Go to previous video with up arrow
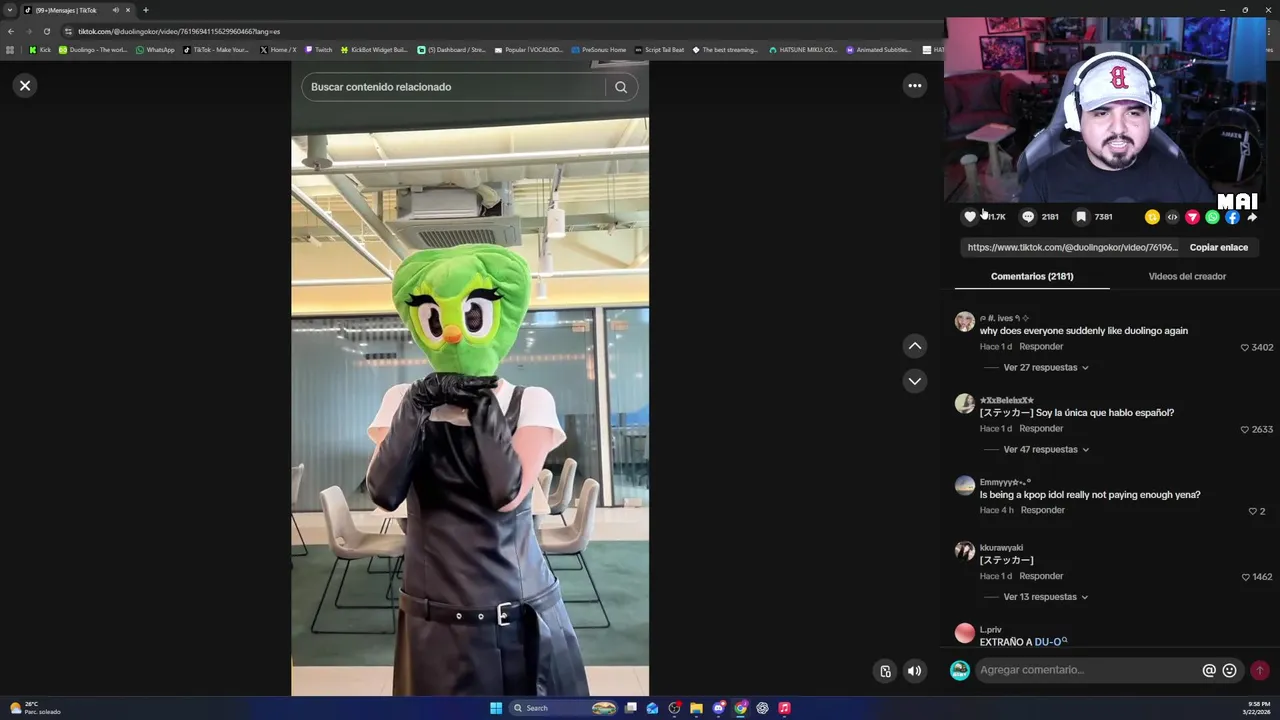The width and height of the screenshot is (1280, 720). tap(914, 346)
